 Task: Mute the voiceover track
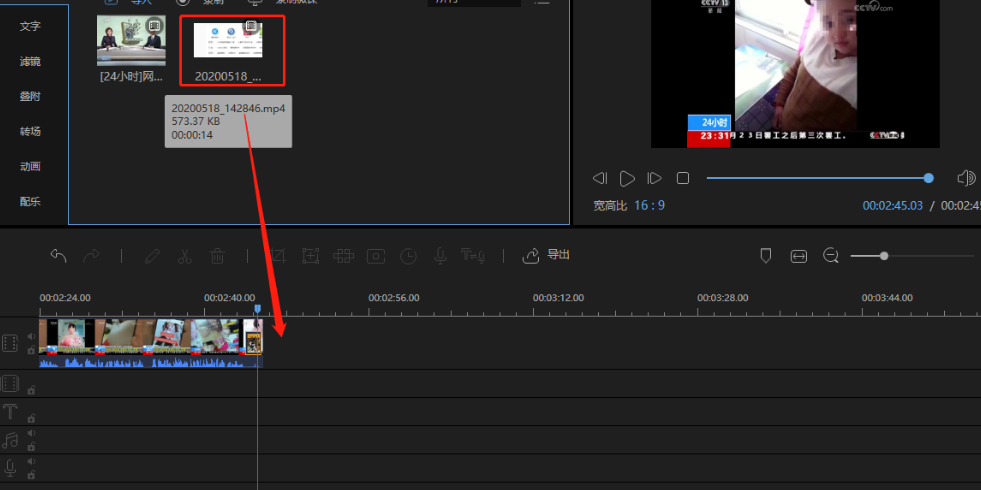pos(31,461)
